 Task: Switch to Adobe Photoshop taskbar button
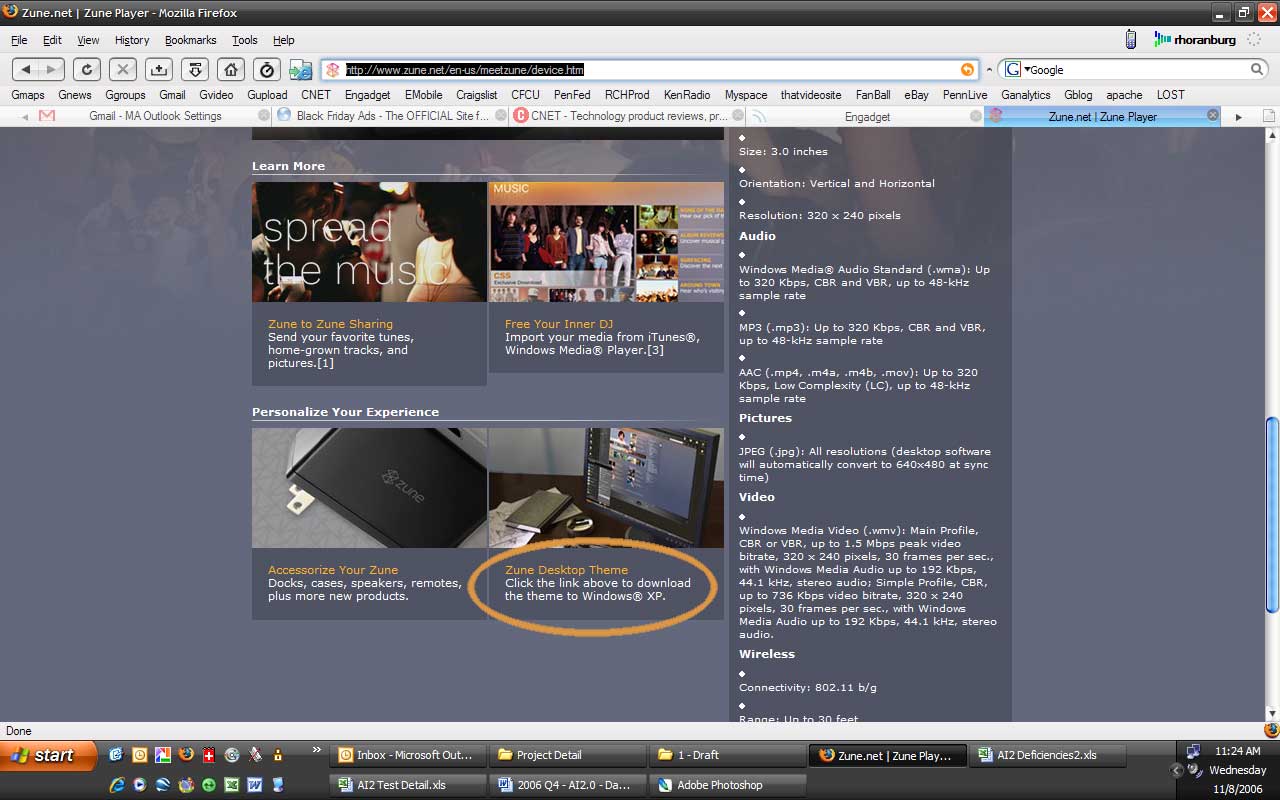click(x=728, y=785)
